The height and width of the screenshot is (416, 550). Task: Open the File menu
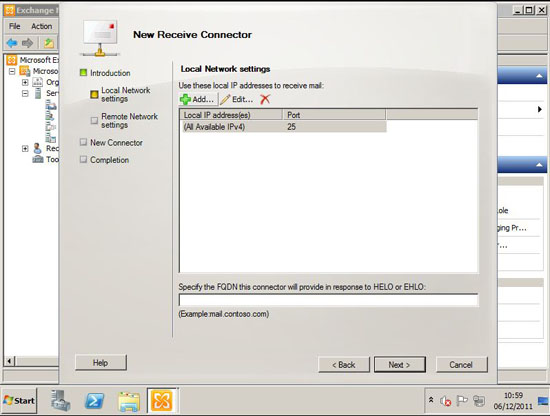(14, 26)
